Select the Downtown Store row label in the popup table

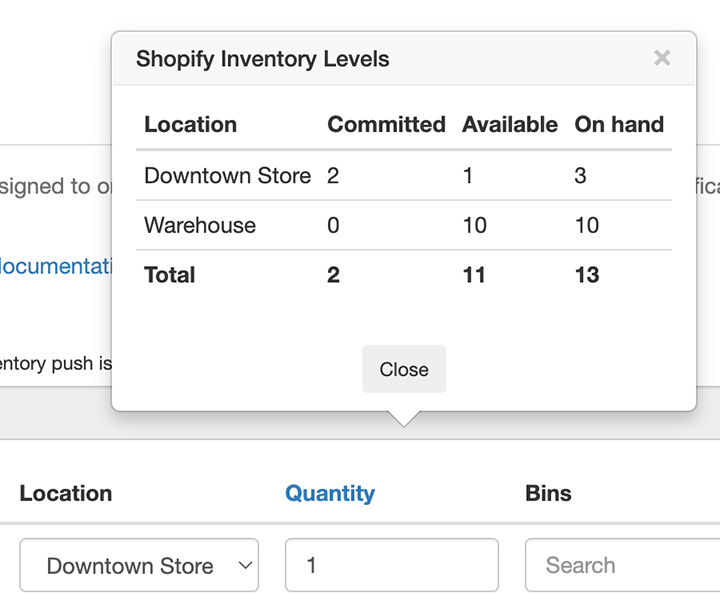click(x=227, y=176)
